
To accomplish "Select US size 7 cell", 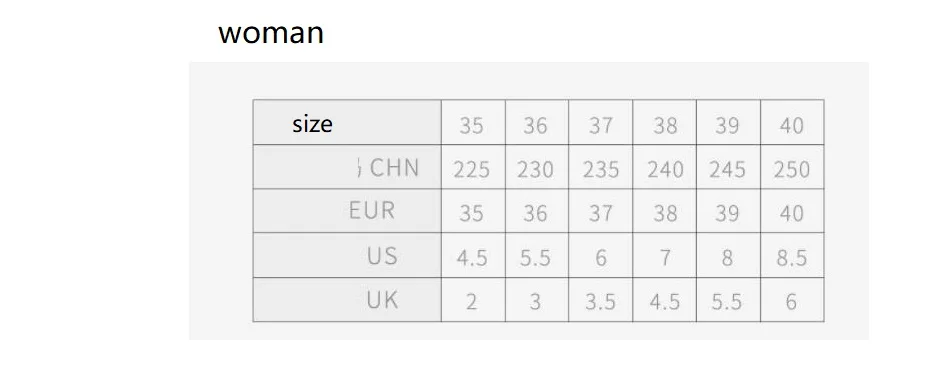I will pos(665,258).
